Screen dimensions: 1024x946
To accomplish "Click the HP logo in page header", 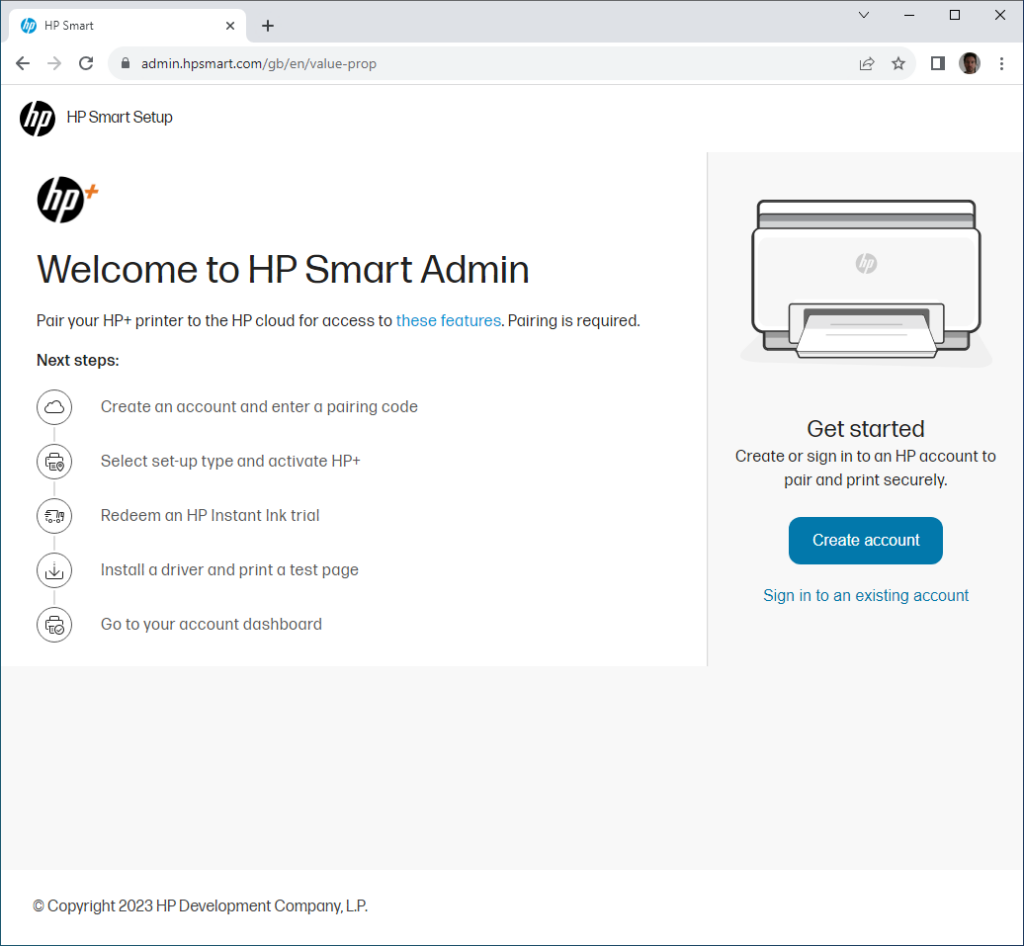I will 37,118.
